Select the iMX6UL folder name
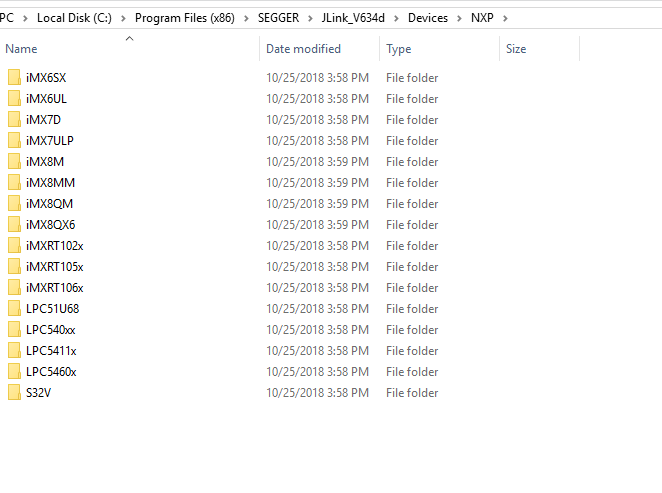662x493 pixels. [46, 99]
